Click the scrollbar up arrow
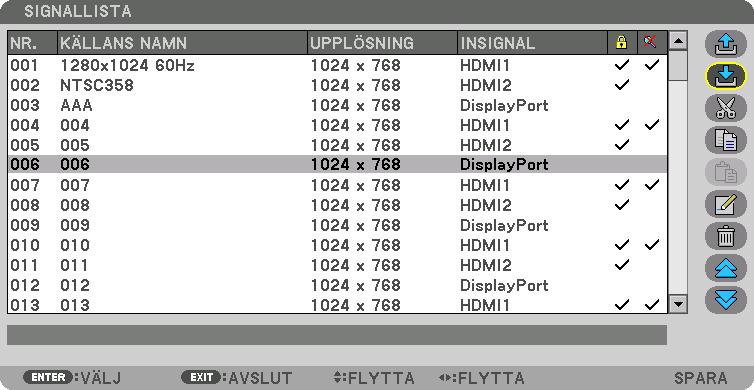This screenshot has height=390, width=754. 678,40
